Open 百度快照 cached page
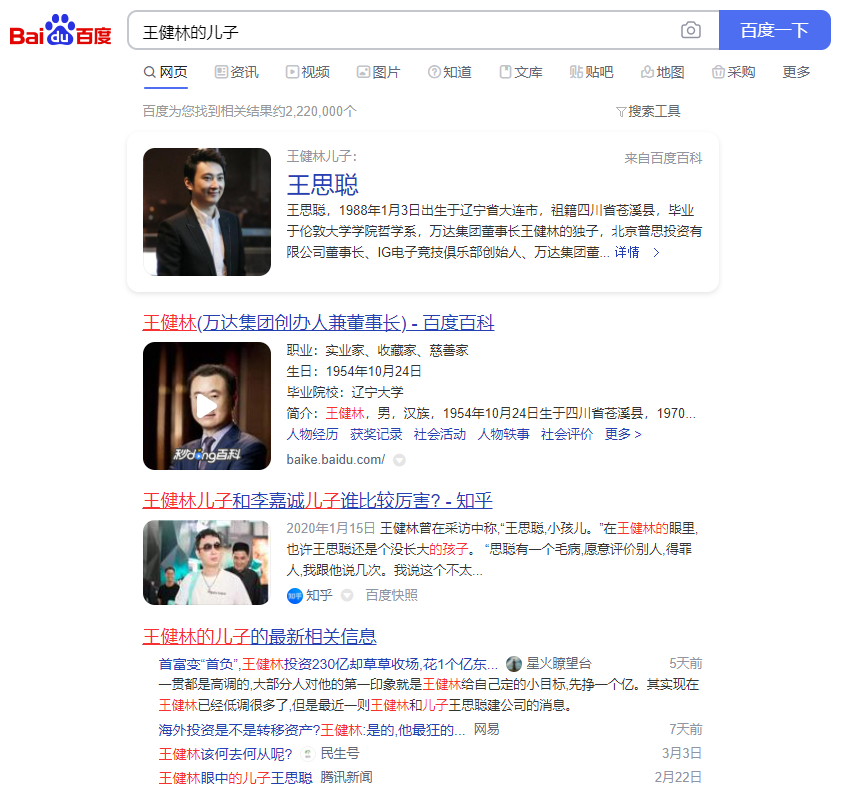This screenshot has height=792, width=846. click(x=392, y=595)
